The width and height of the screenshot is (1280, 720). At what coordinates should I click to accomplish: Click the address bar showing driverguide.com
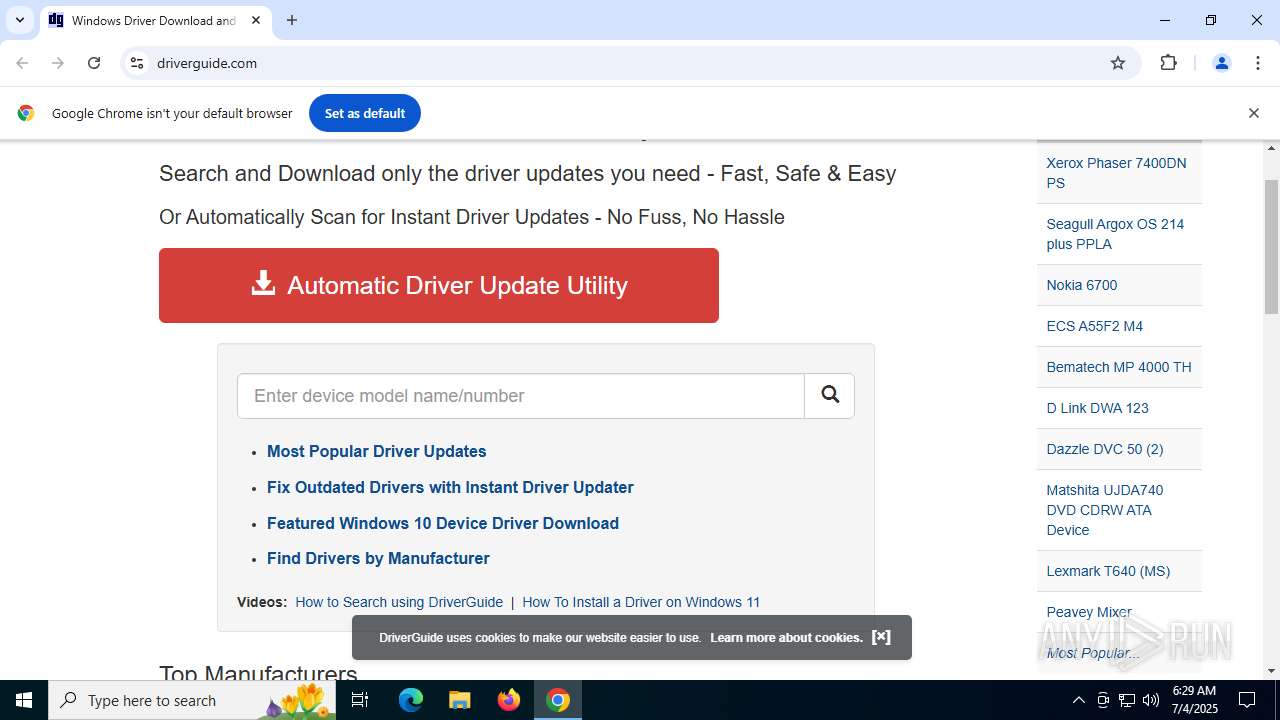click(630, 63)
